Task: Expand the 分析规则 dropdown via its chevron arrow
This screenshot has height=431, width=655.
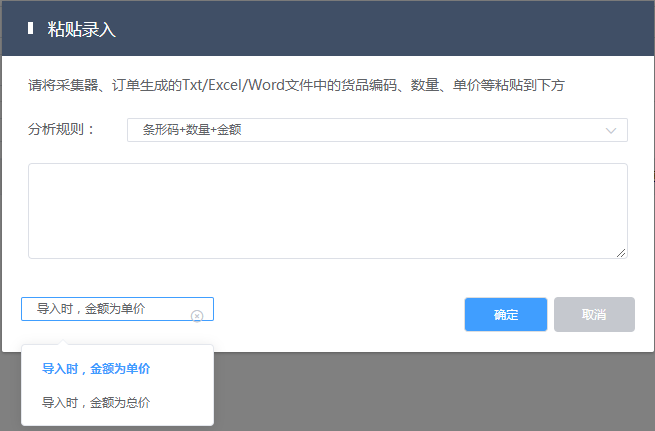Action: click(611, 131)
